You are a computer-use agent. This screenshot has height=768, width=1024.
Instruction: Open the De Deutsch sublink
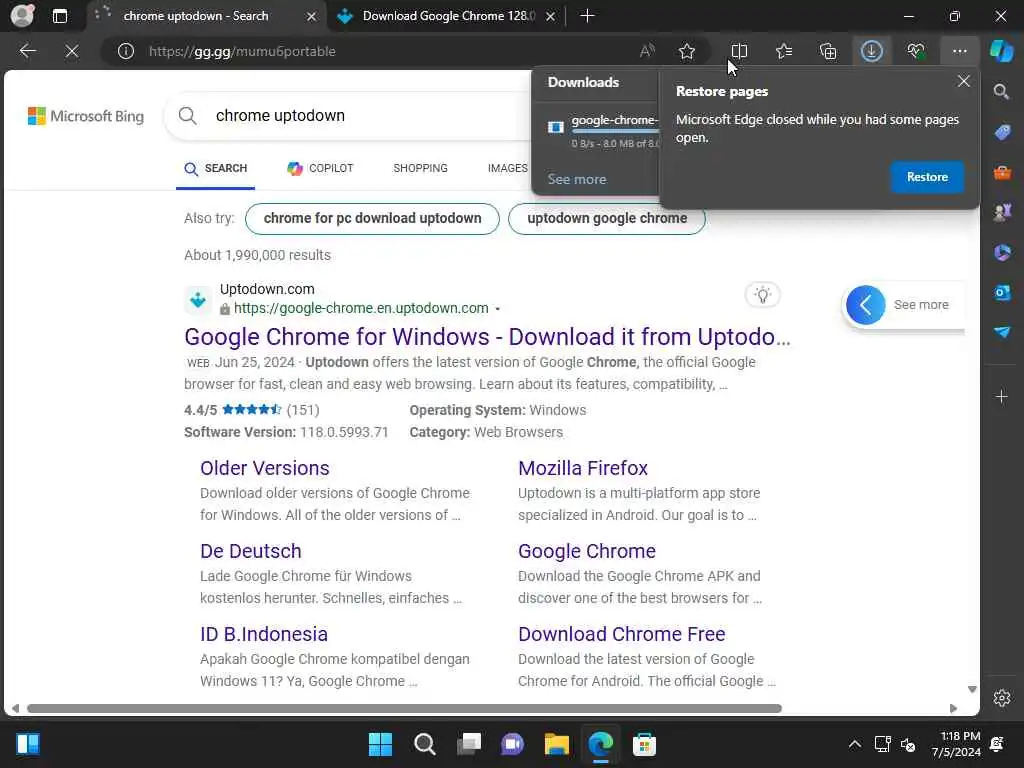[251, 551]
